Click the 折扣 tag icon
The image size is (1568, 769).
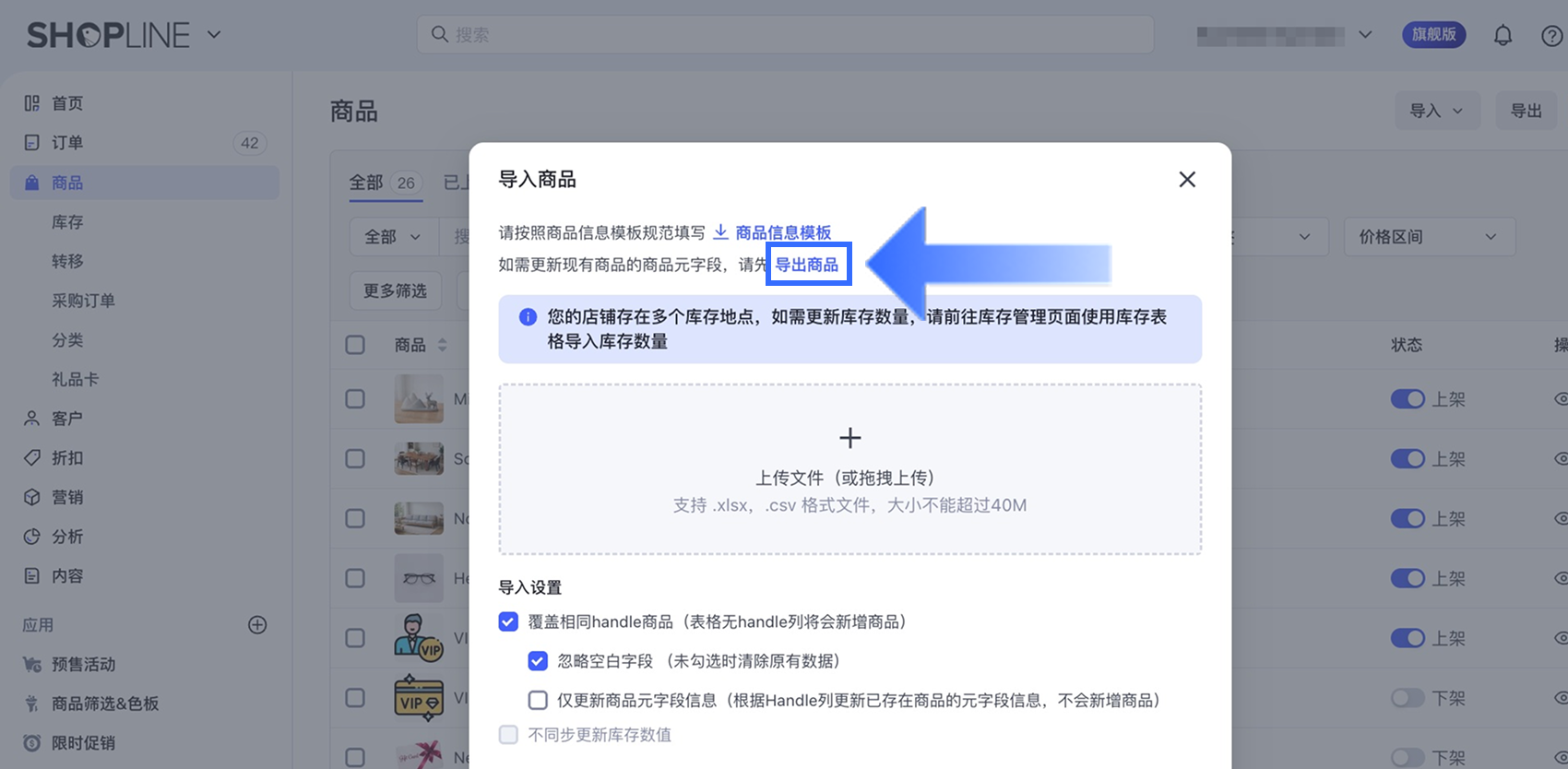click(x=32, y=457)
